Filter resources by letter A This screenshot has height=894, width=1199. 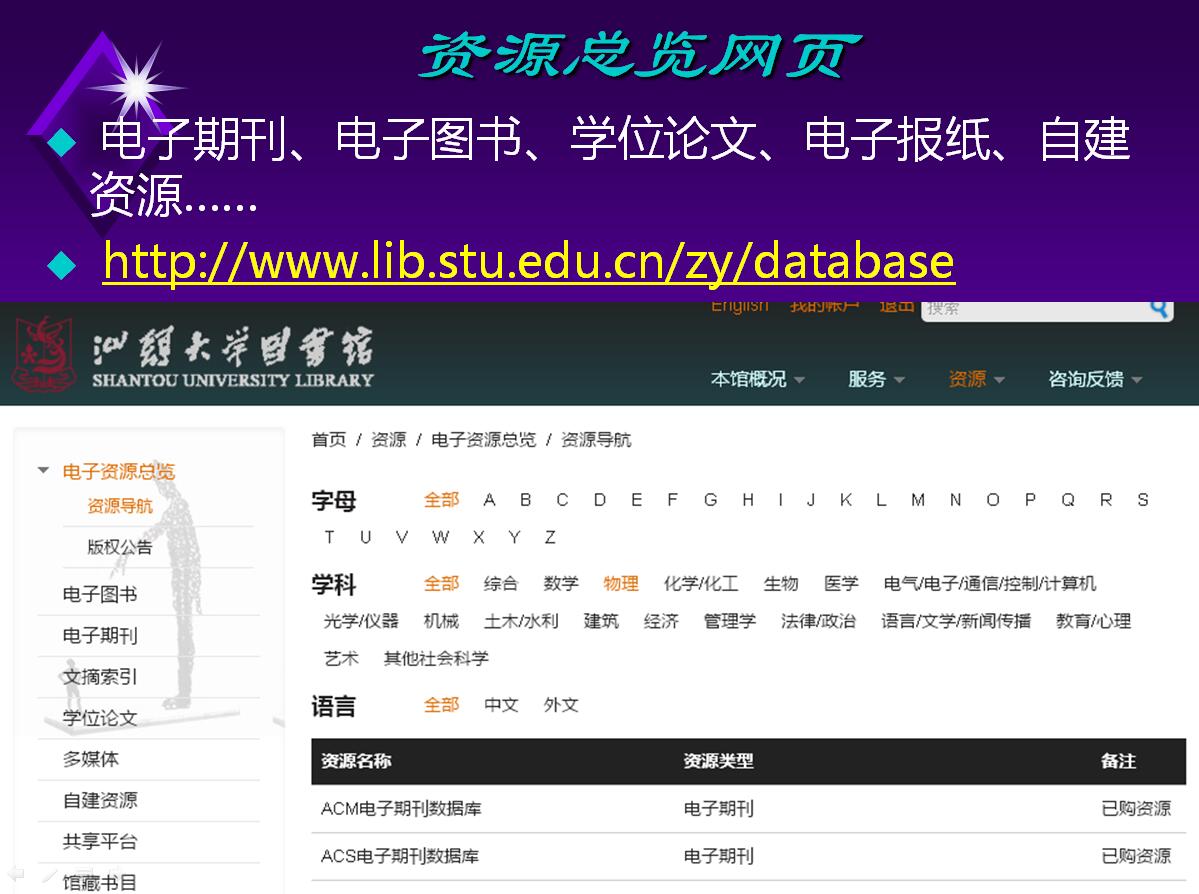point(489,500)
